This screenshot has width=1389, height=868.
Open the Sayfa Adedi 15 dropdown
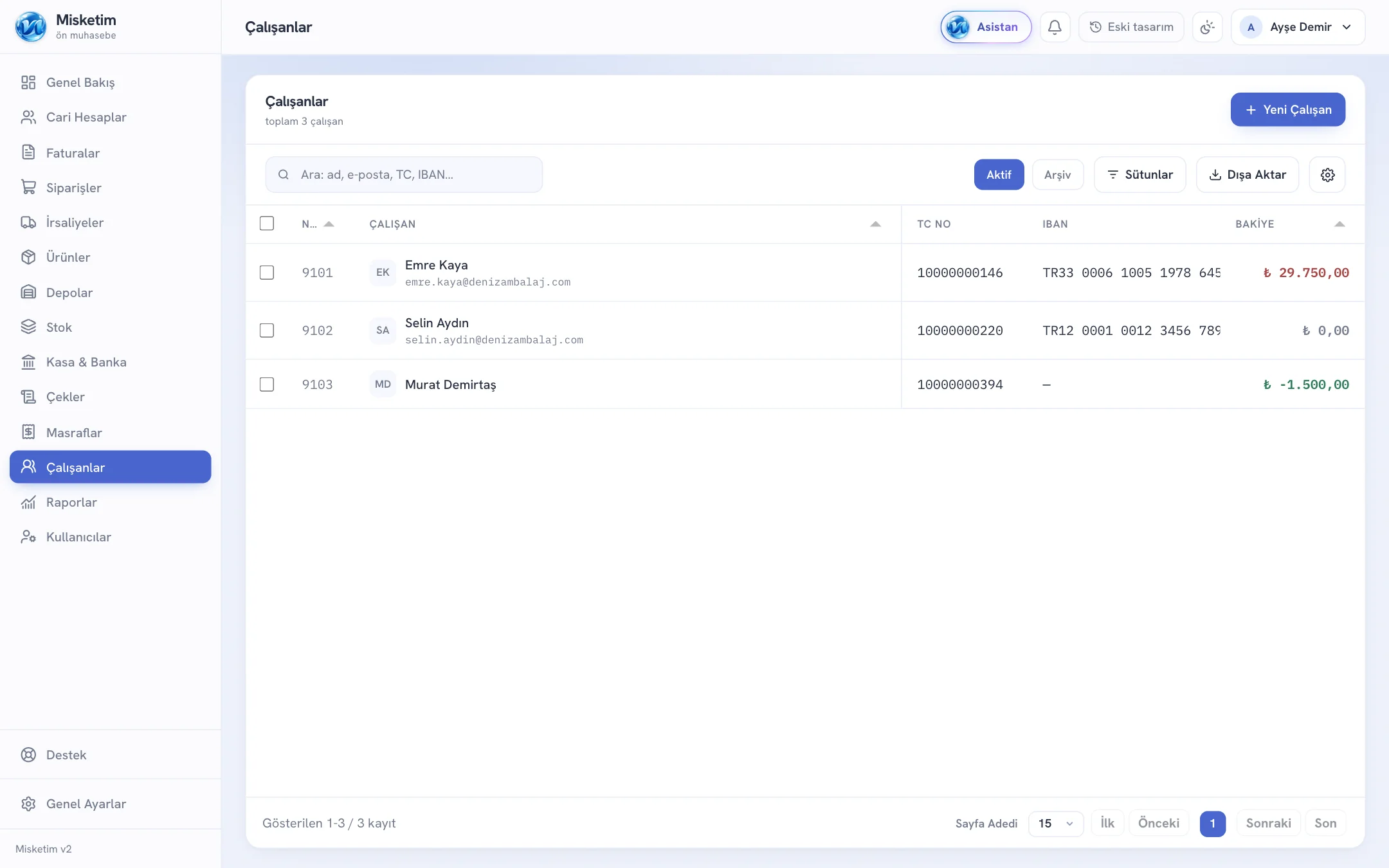tap(1056, 823)
